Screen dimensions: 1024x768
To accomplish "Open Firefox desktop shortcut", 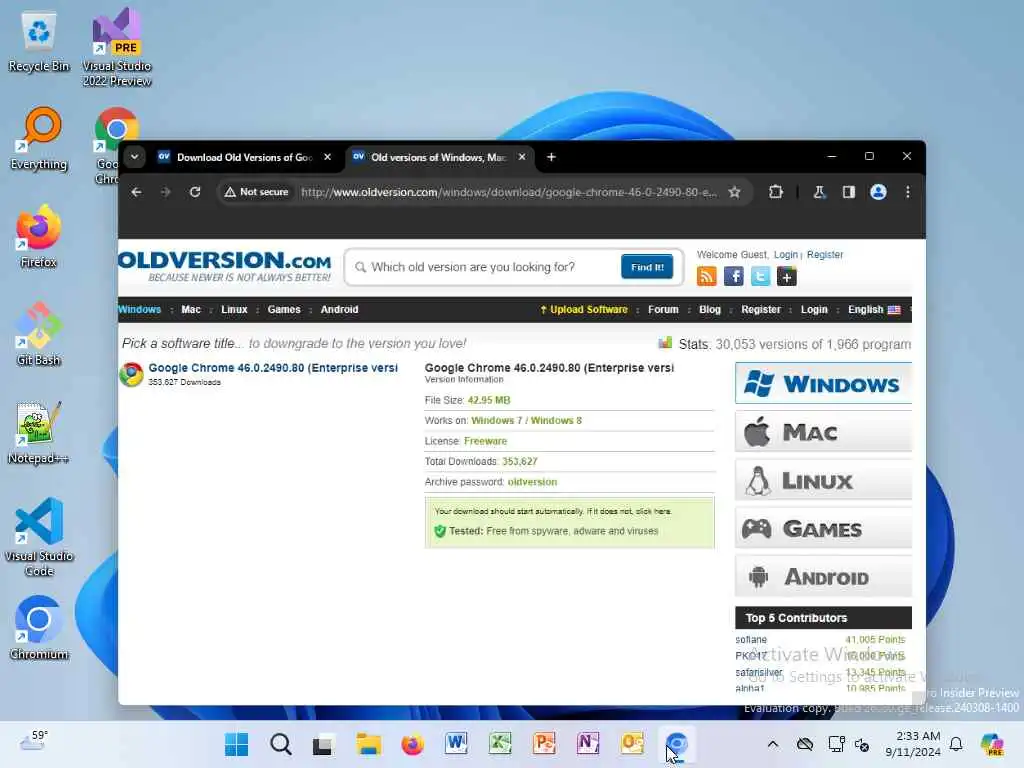I will point(39,236).
